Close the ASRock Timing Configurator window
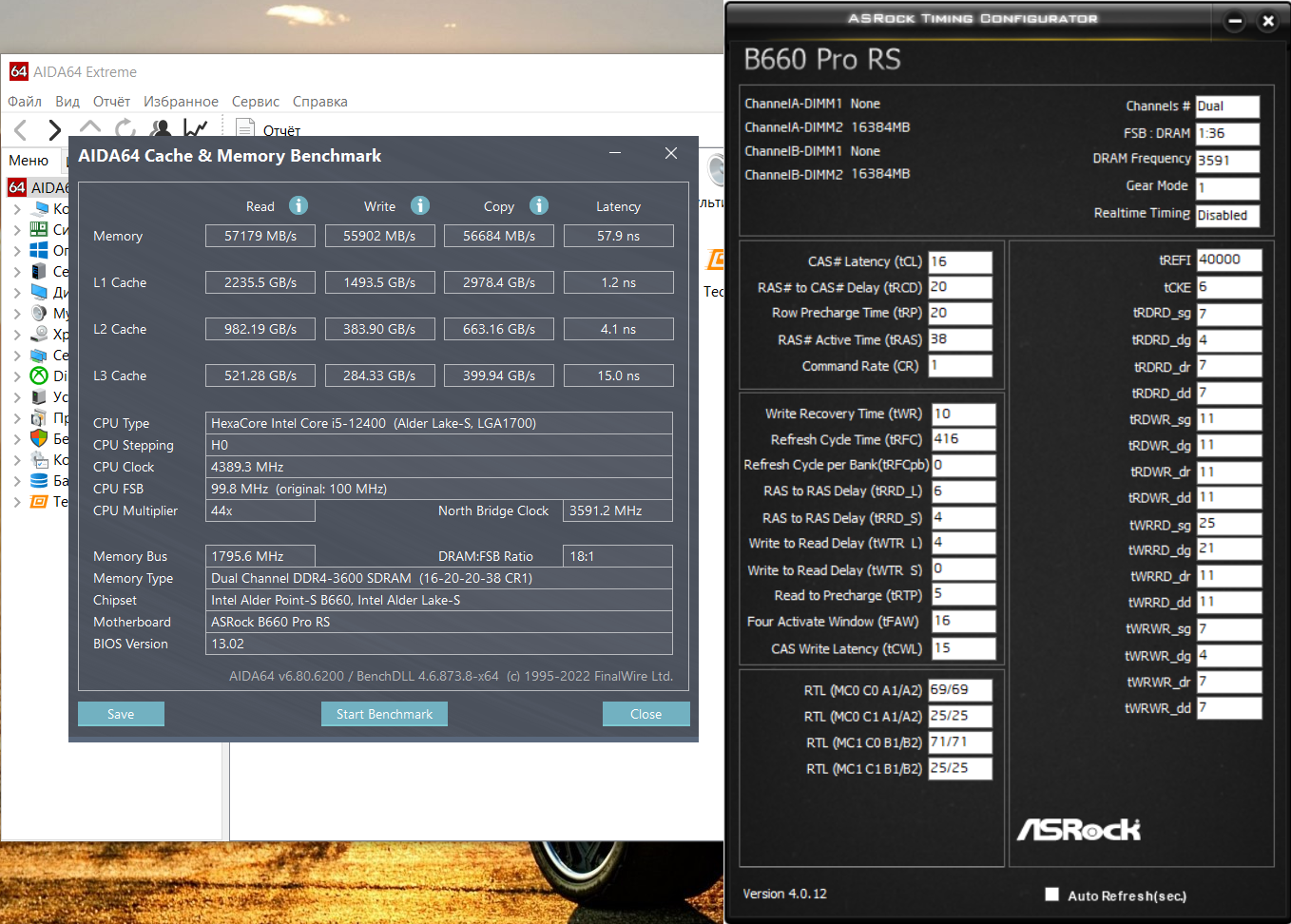 click(1268, 21)
